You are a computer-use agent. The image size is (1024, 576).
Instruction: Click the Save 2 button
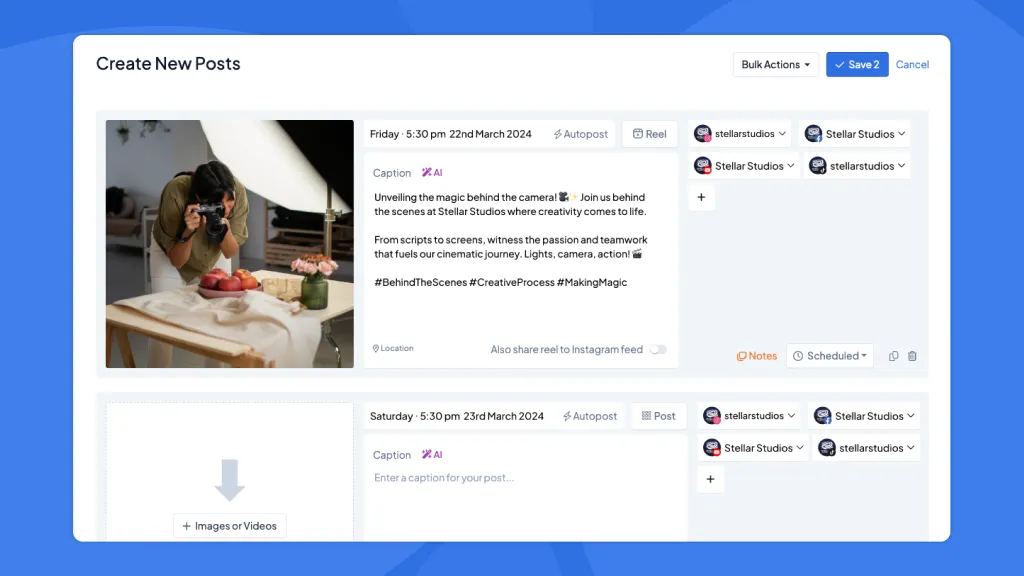pos(857,64)
